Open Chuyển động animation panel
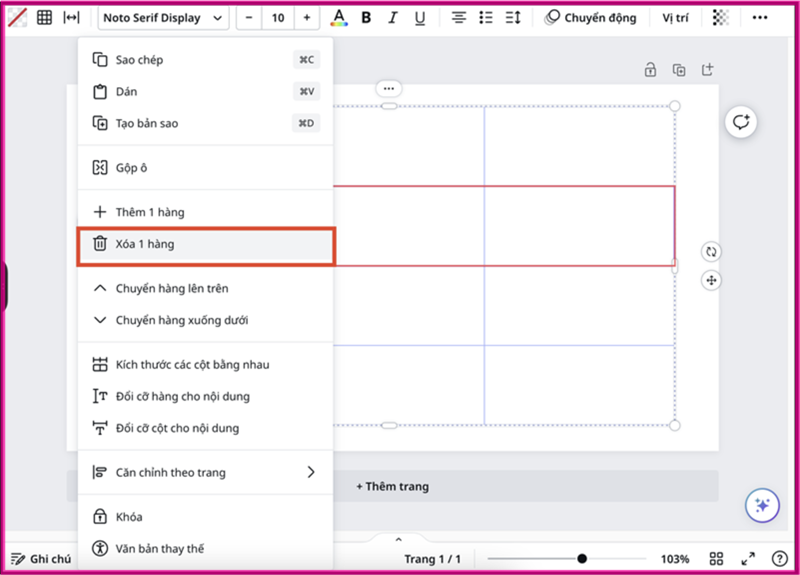Viewport: 800px width, 575px height. pos(590,18)
